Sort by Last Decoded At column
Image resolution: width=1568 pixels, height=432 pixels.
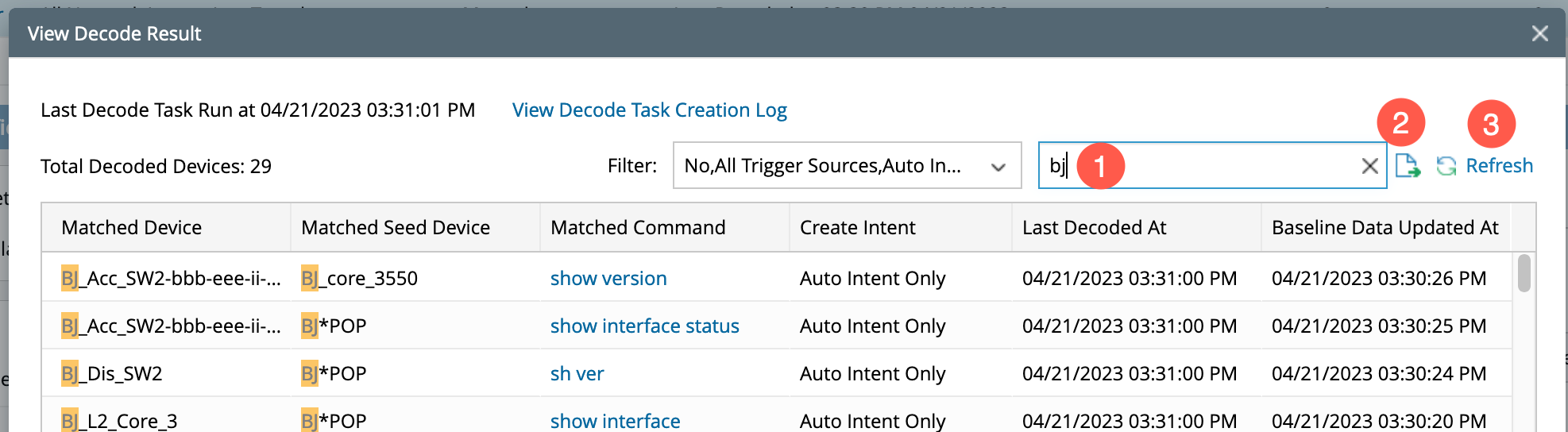pyautogui.click(x=1094, y=228)
